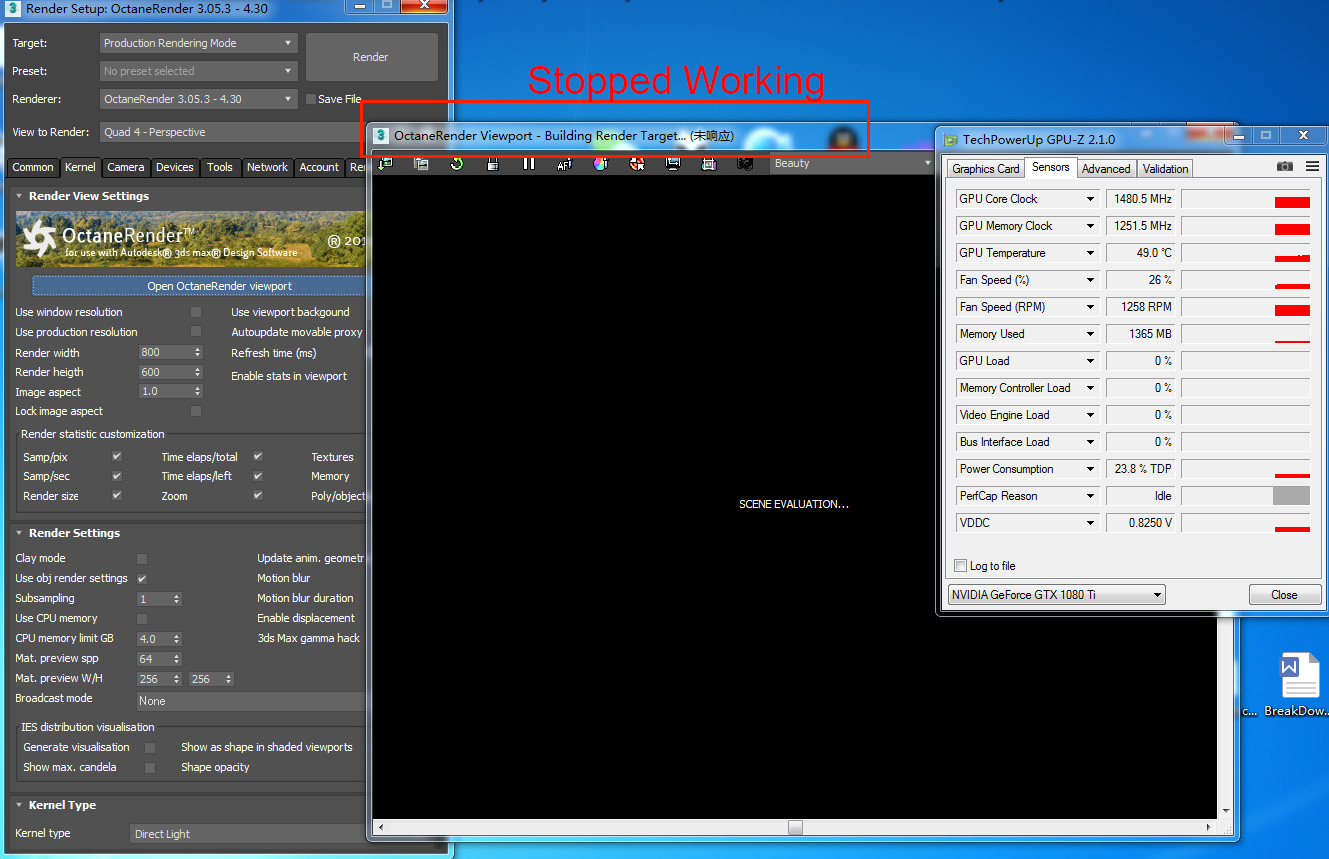The height and width of the screenshot is (859, 1329).
Task: Collapse the Render View Settings rollout
Action: pos(19,196)
